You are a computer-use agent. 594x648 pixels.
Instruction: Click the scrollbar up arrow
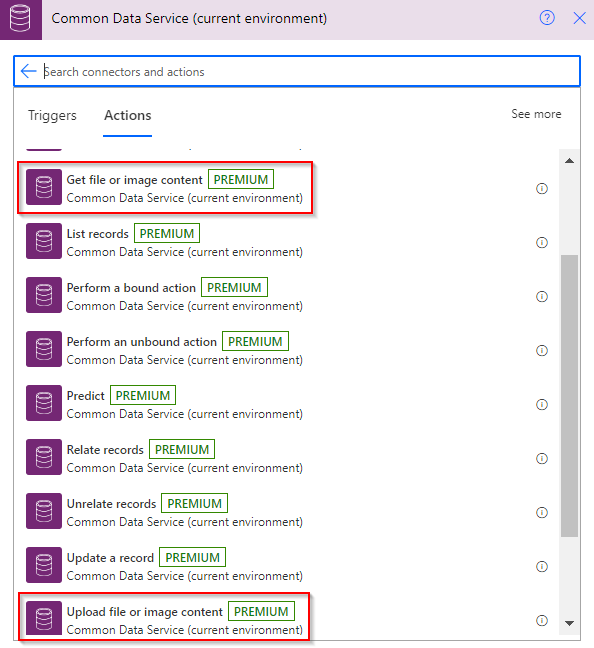click(570, 161)
